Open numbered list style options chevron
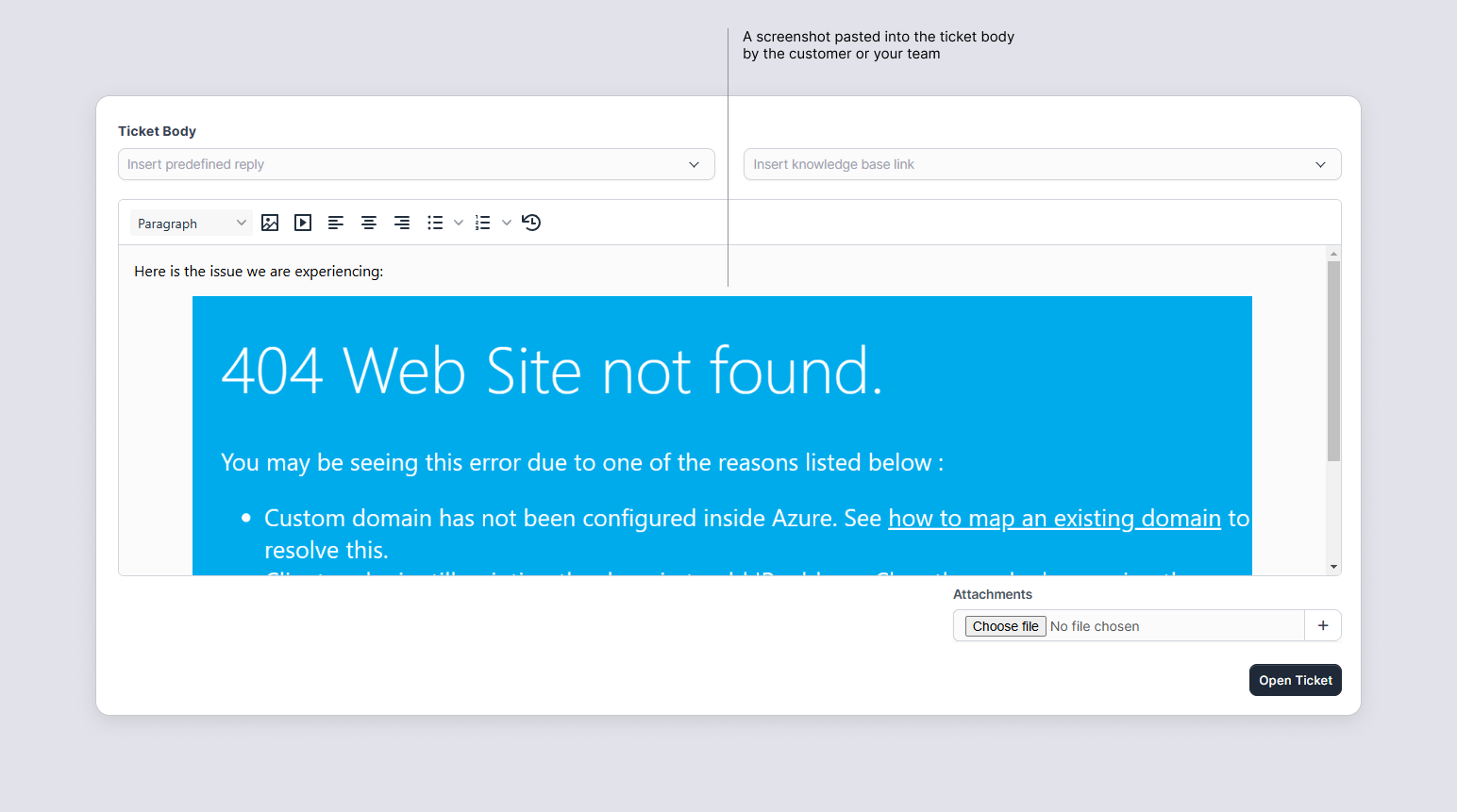The width and height of the screenshot is (1457, 812). point(507,223)
